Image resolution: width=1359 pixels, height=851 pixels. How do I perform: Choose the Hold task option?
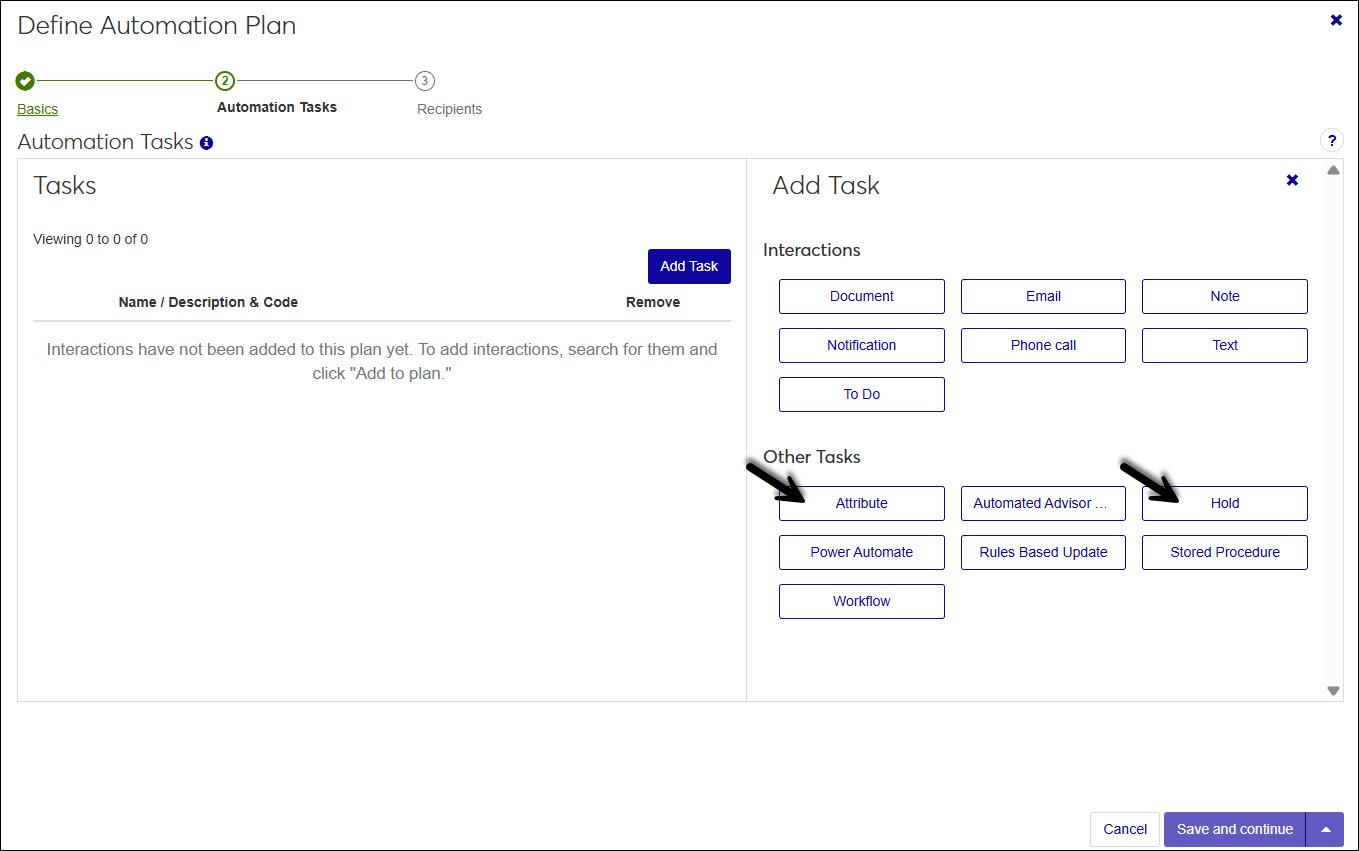click(x=1224, y=503)
